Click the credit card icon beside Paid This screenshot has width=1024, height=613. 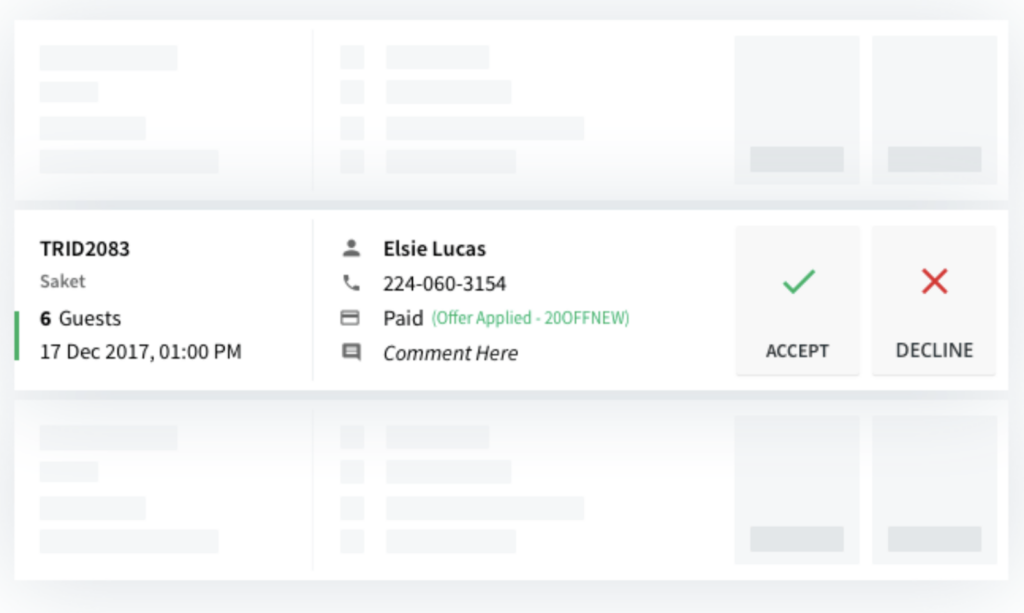coord(351,318)
